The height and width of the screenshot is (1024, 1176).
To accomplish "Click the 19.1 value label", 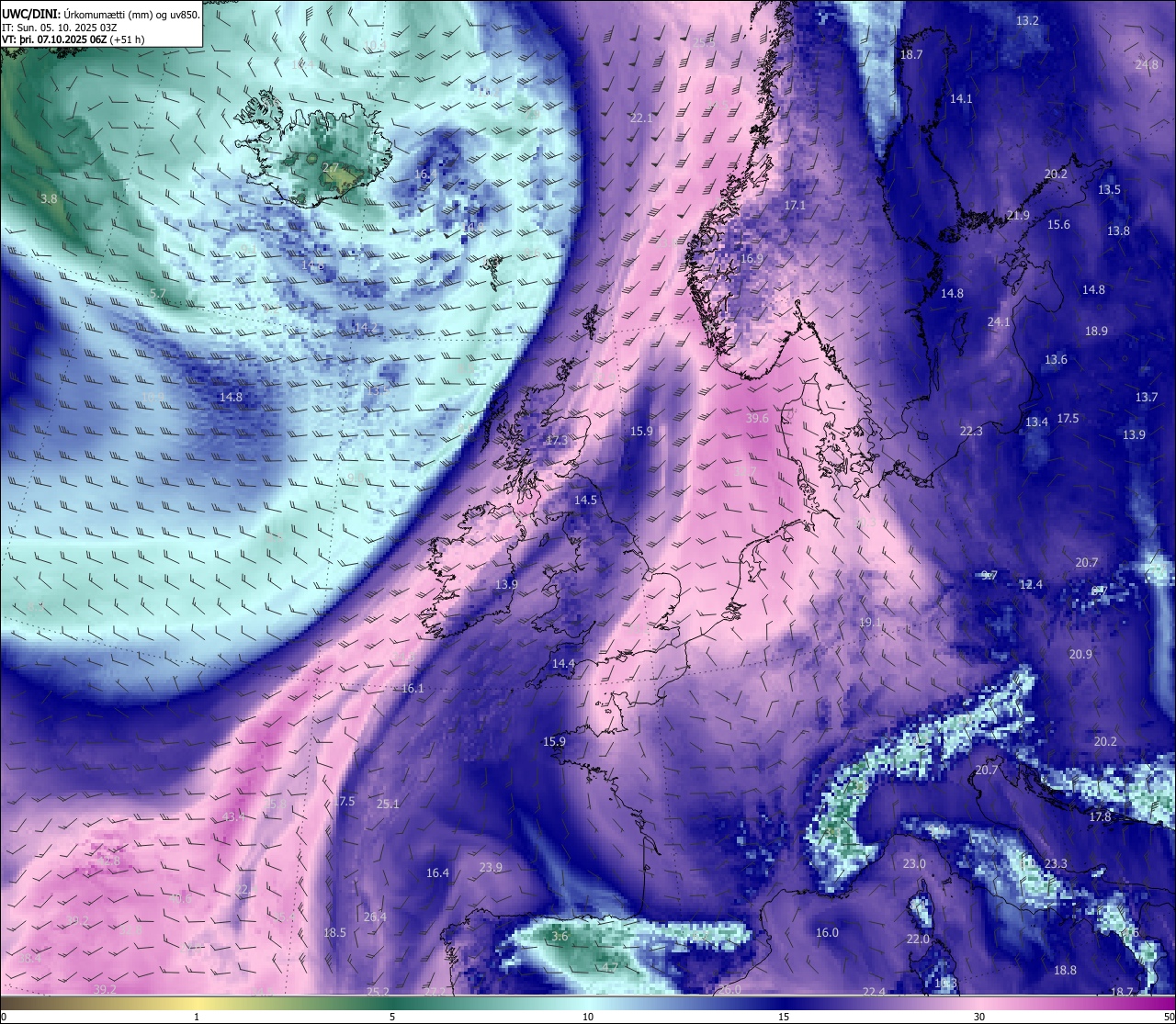I will (x=870, y=622).
